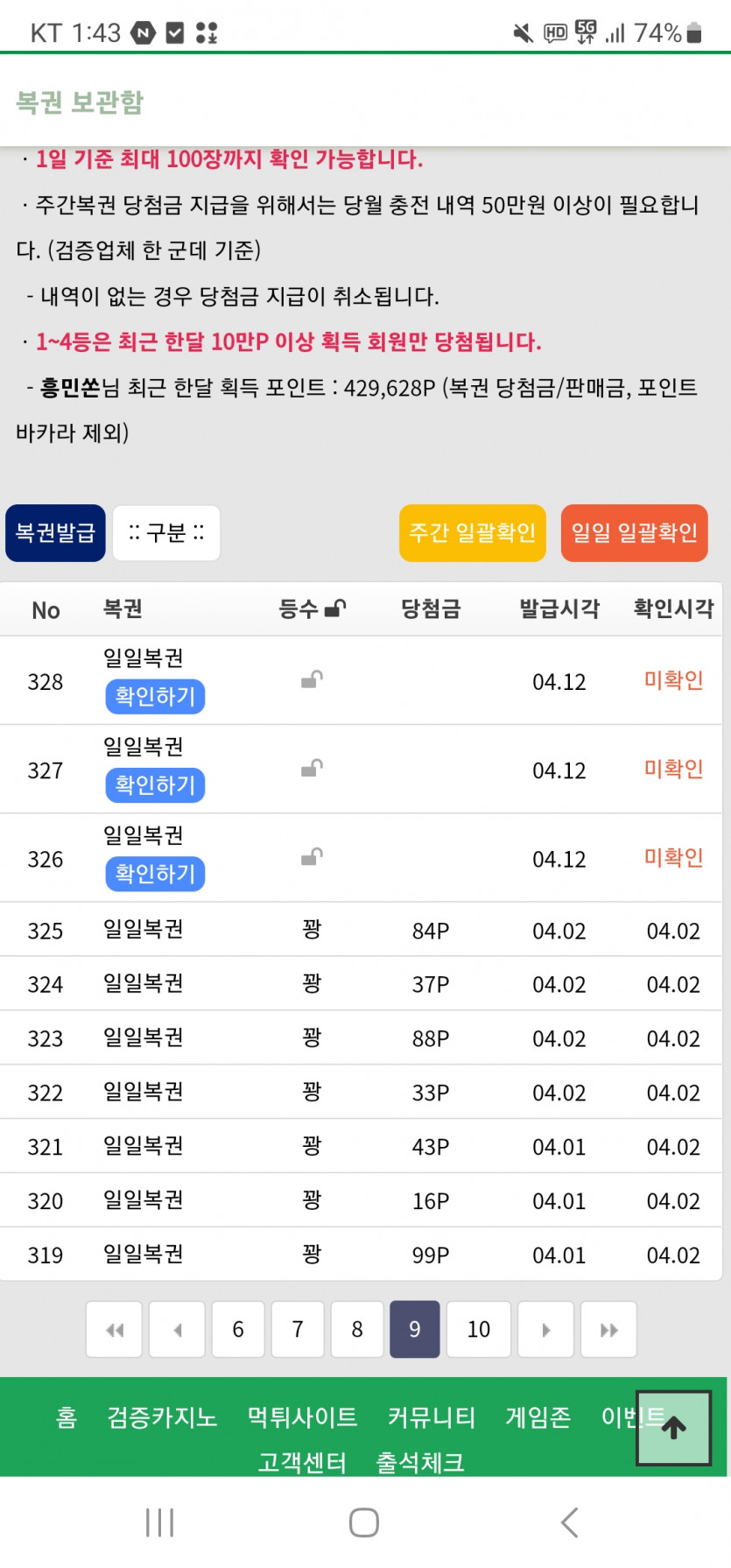This screenshot has width=731, height=1568.
Task: Tap the orange 일일 일괄확인 button
Action: tap(634, 533)
